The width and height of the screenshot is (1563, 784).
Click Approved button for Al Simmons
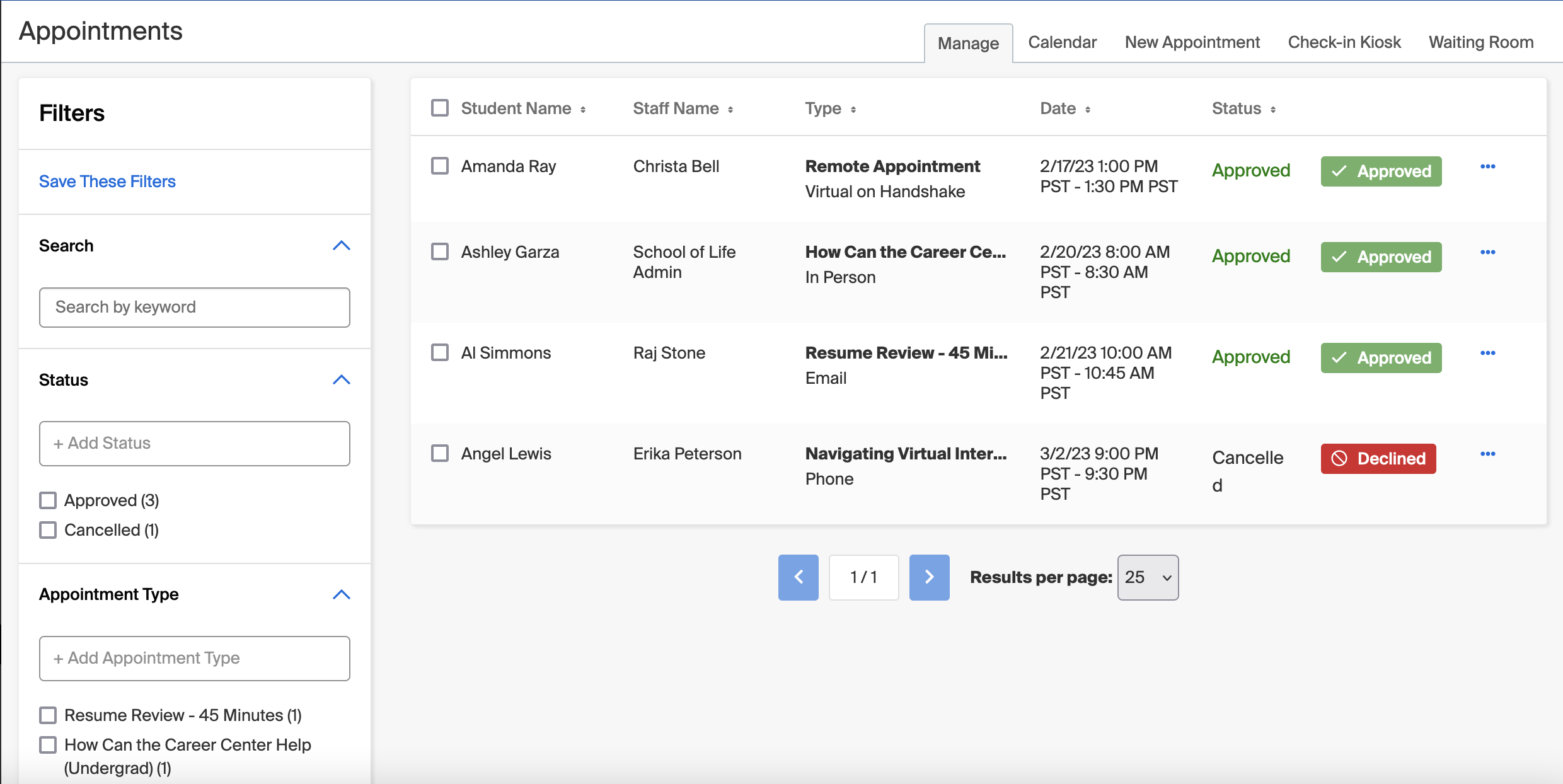pyautogui.click(x=1381, y=358)
